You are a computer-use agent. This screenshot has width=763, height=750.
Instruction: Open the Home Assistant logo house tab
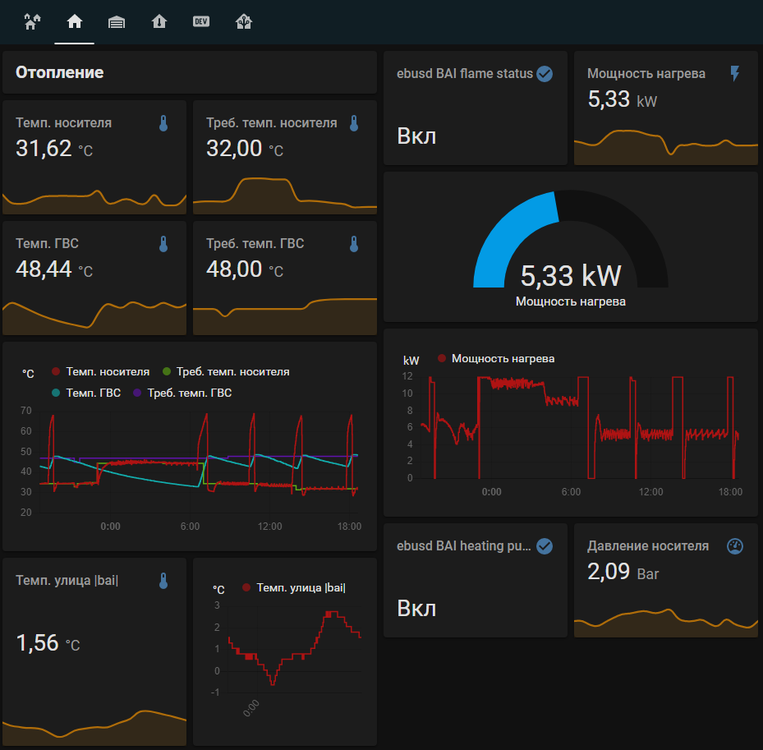[243, 21]
